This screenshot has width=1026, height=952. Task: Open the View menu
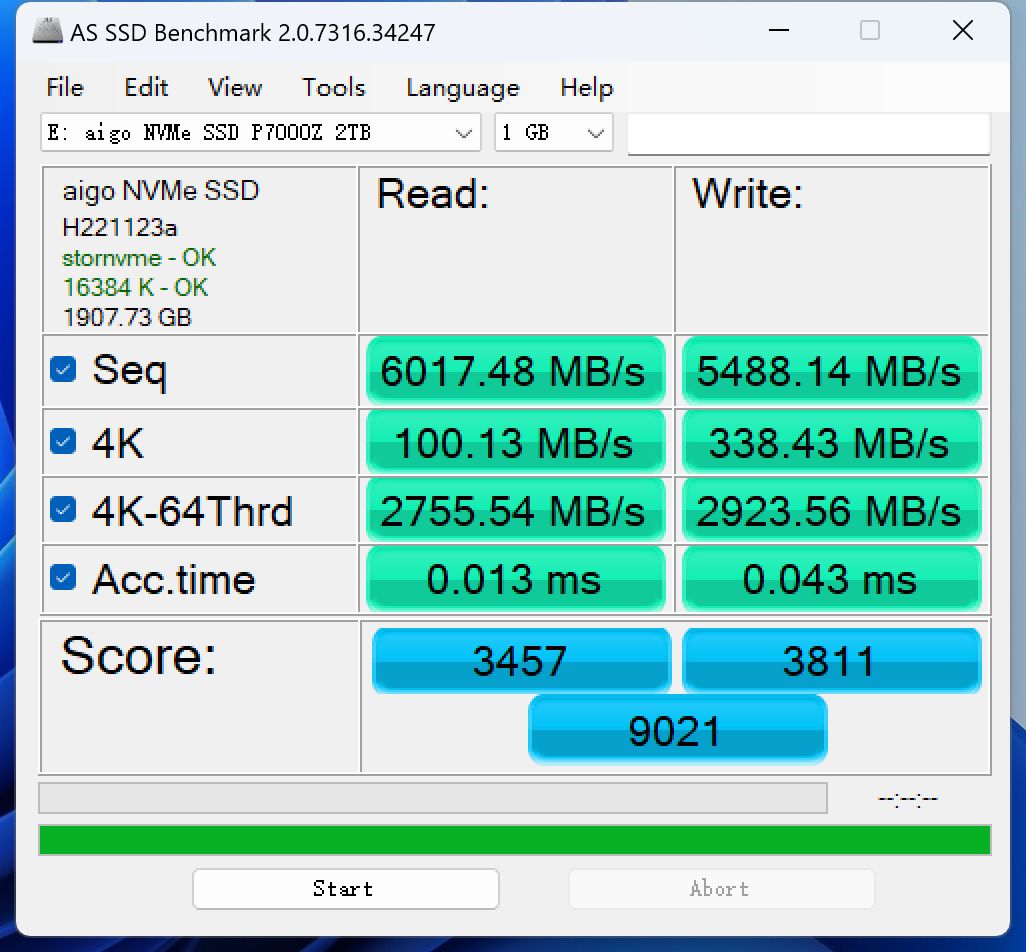click(235, 88)
